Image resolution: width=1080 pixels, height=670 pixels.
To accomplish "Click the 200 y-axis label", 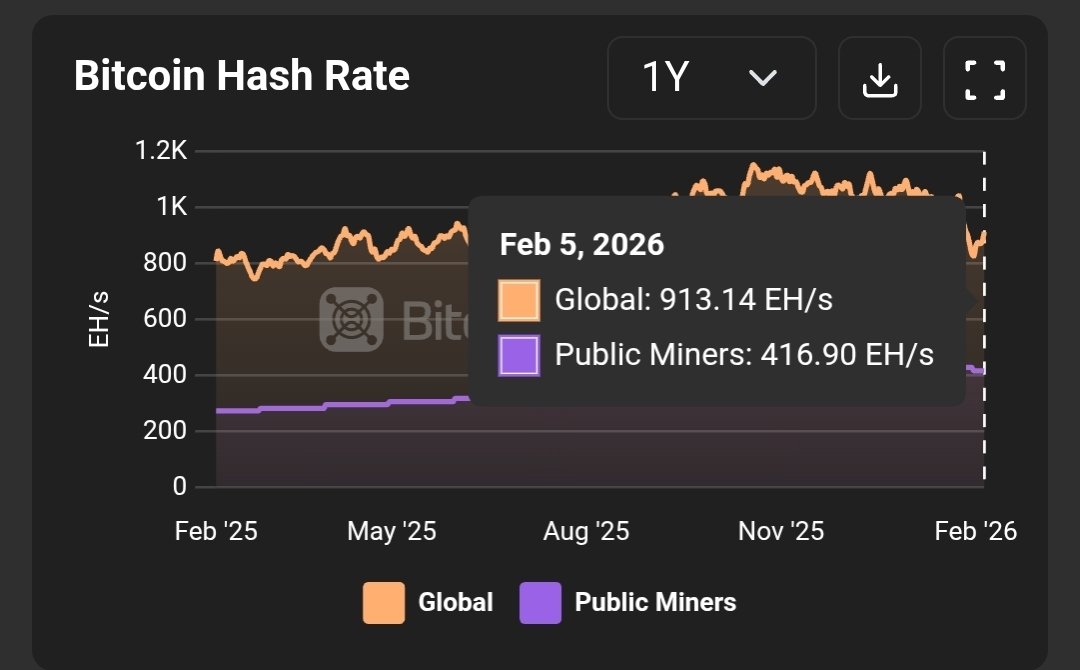I will point(165,430).
